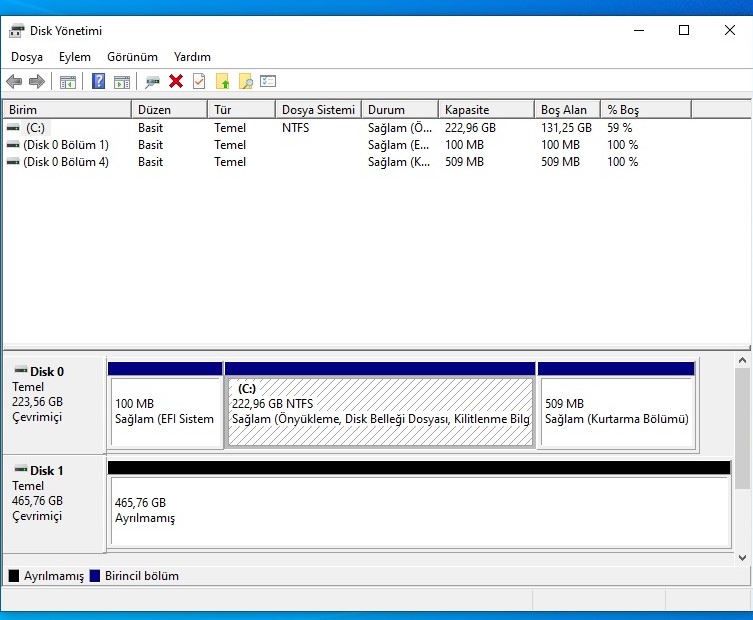Sort by Kapasite column header
This screenshot has height=620, width=753.
pos(485,110)
